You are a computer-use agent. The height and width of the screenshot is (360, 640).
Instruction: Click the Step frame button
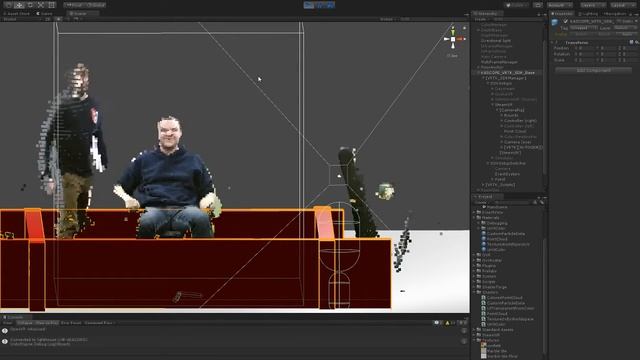click(330, 5)
